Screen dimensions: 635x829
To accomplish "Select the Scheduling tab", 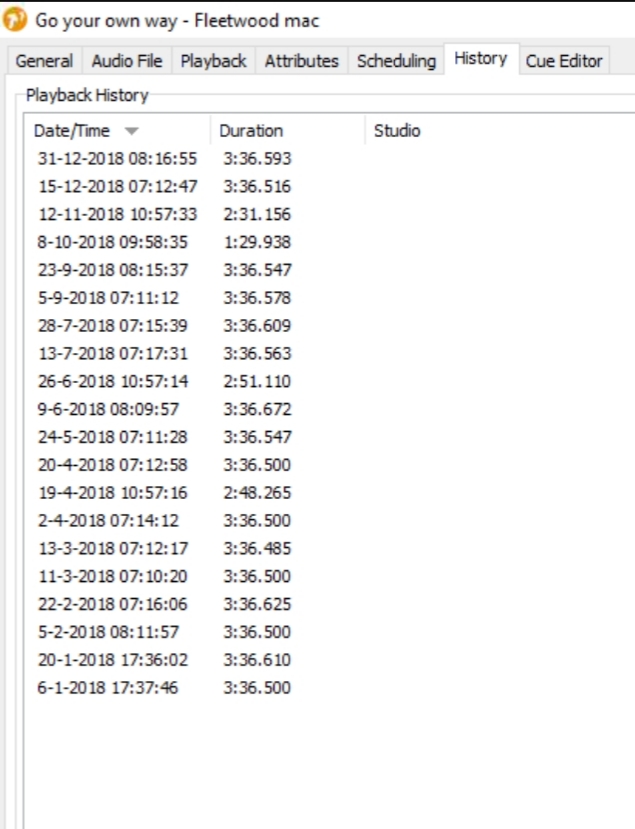I will tap(396, 61).
